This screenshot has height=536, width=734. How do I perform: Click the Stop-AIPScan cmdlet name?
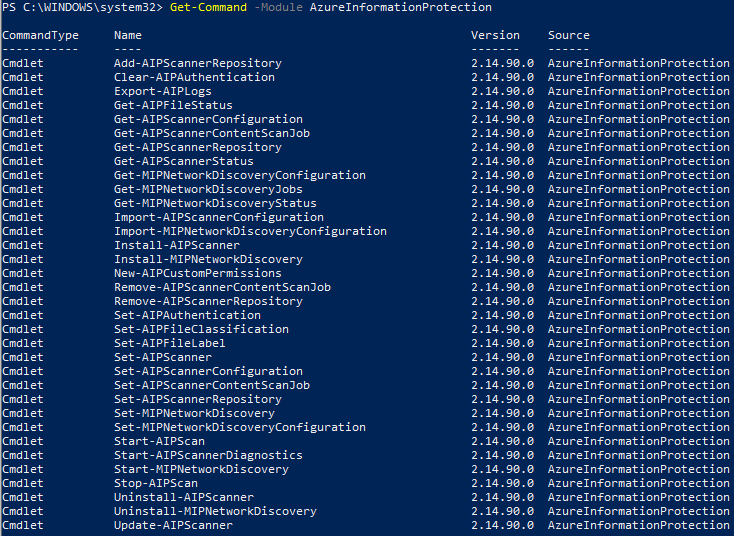(156, 484)
